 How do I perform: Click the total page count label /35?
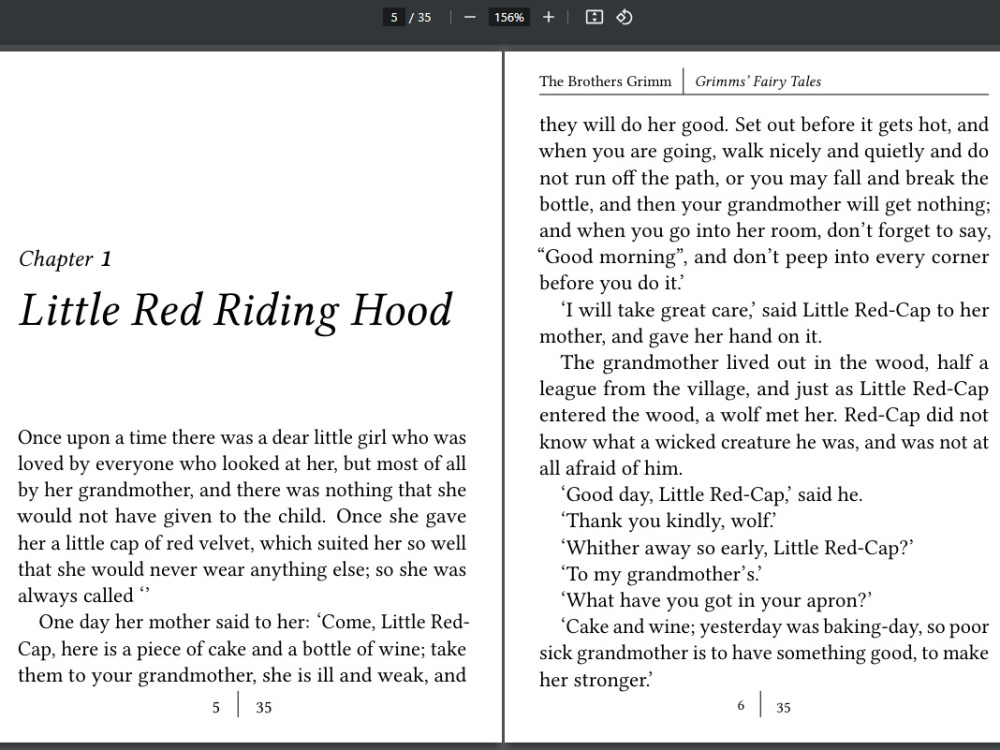click(420, 17)
